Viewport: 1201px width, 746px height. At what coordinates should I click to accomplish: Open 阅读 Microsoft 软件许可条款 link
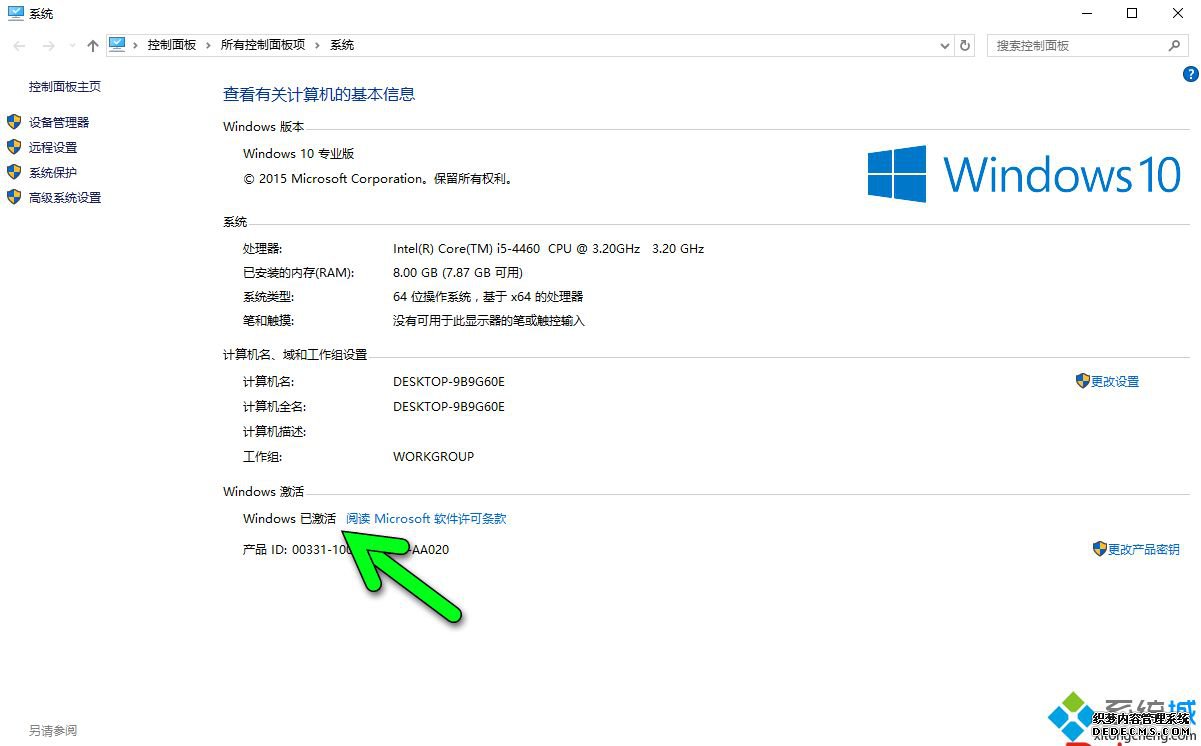pos(426,519)
